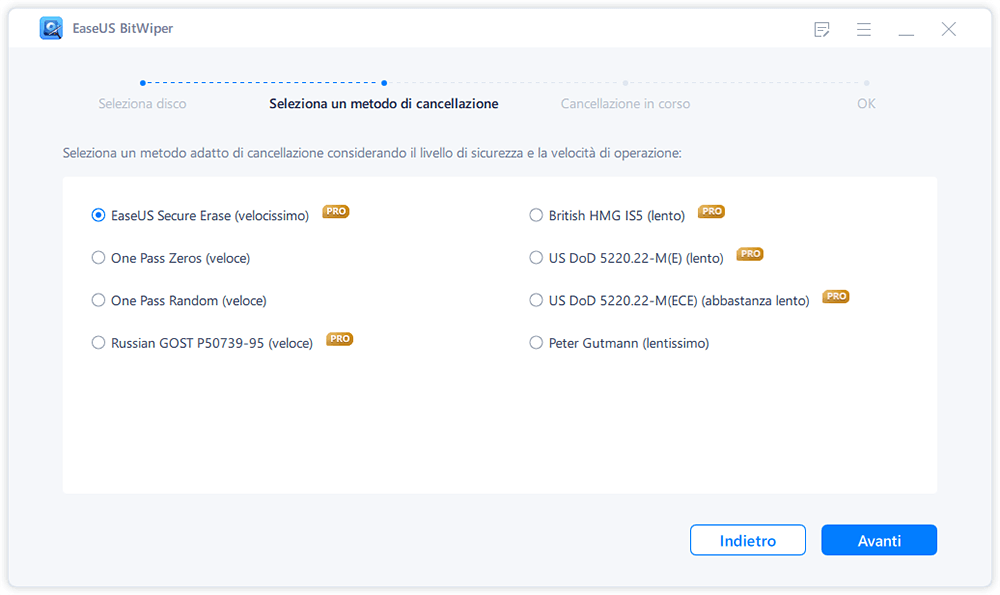Close the BitWiper window
This screenshot has height=595, width=1000.
948,29
